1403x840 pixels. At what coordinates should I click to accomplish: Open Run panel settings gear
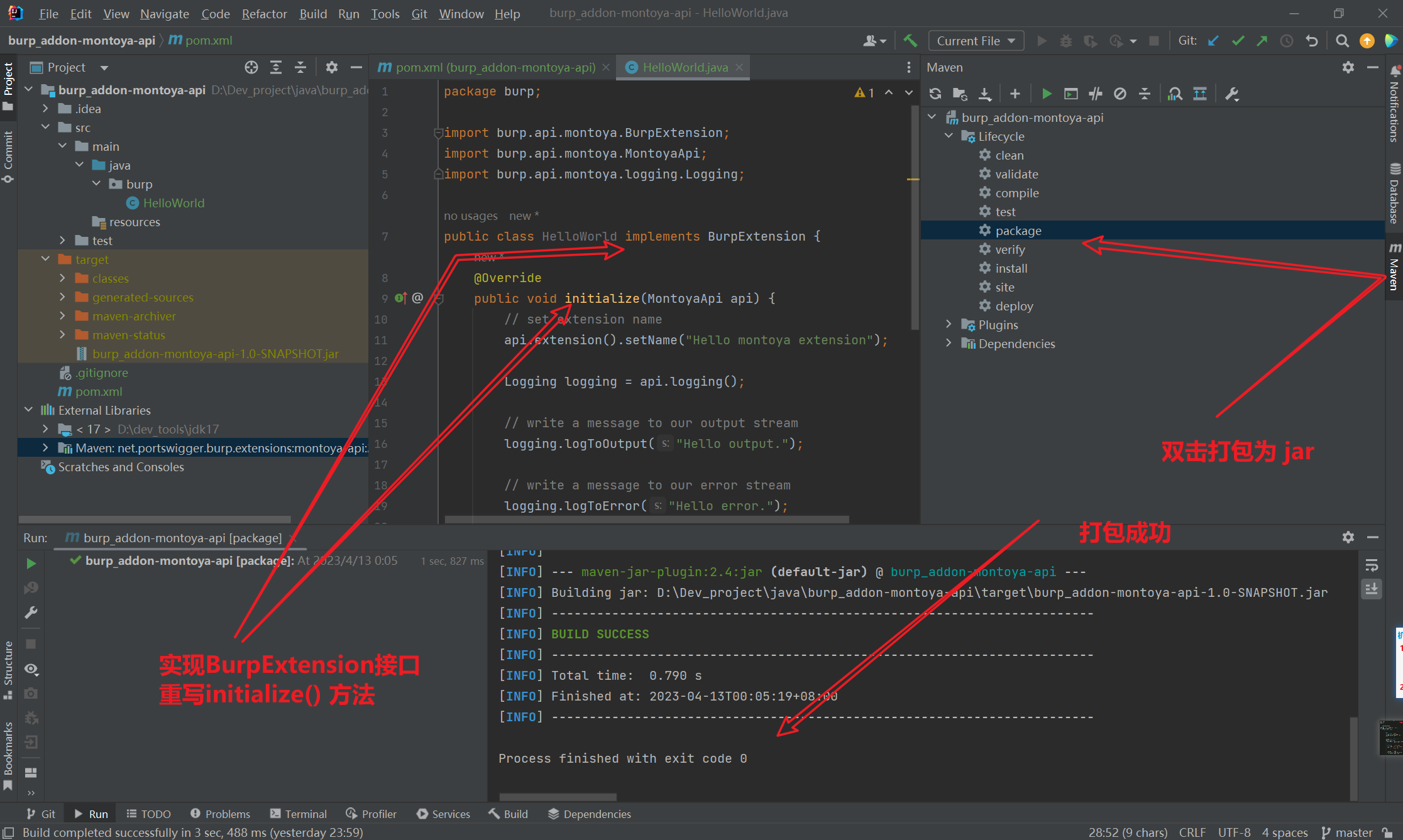click(1348, 537)
